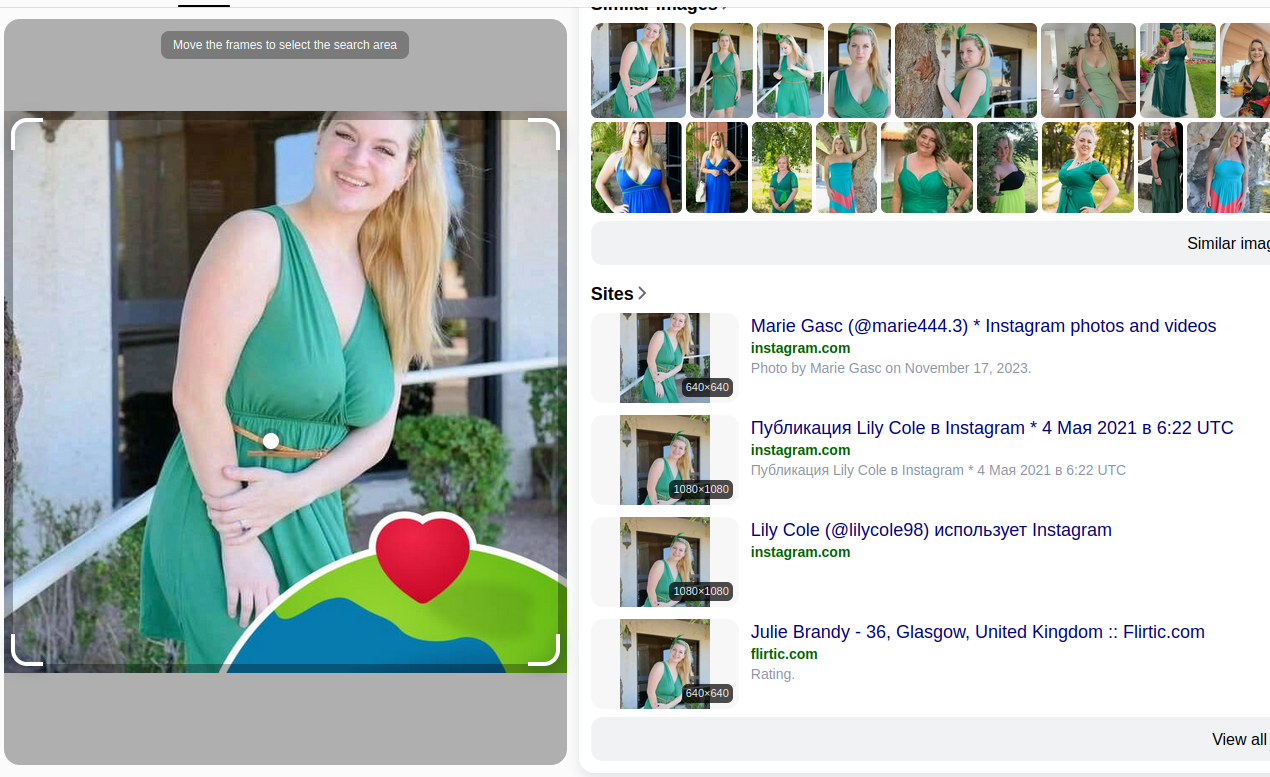Open close-up similar image with green headband
The image size is (1270, 777).
[859, 70]
